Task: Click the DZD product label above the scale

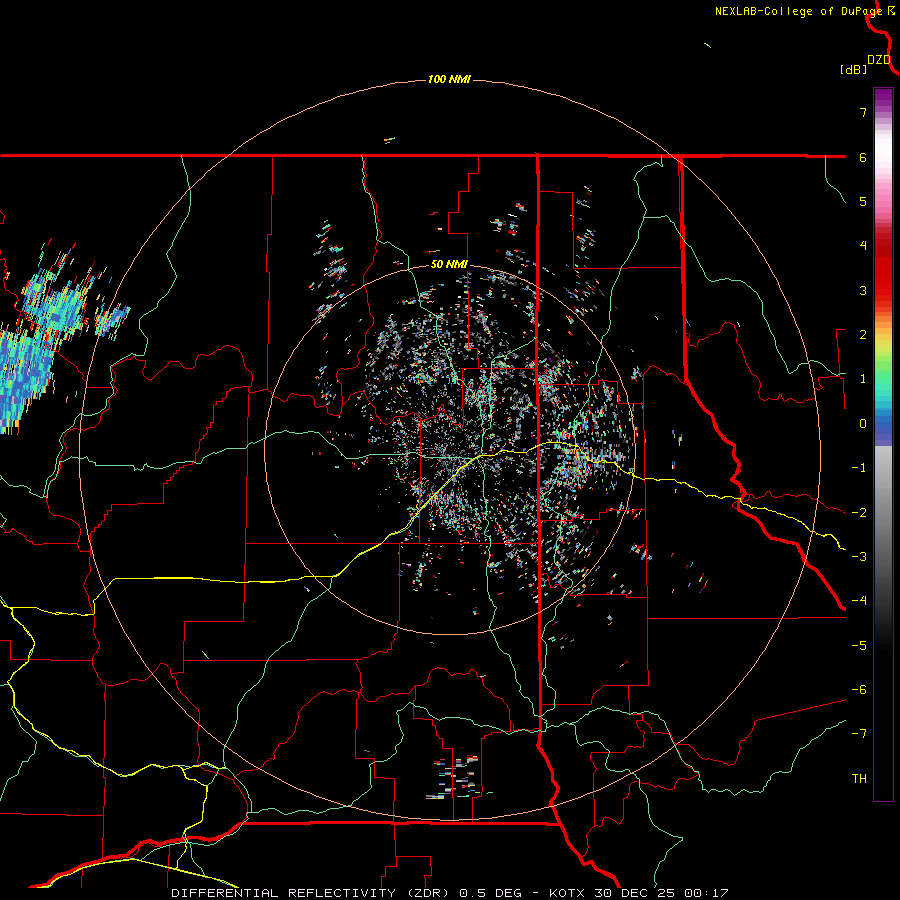Action: [879, 60]
